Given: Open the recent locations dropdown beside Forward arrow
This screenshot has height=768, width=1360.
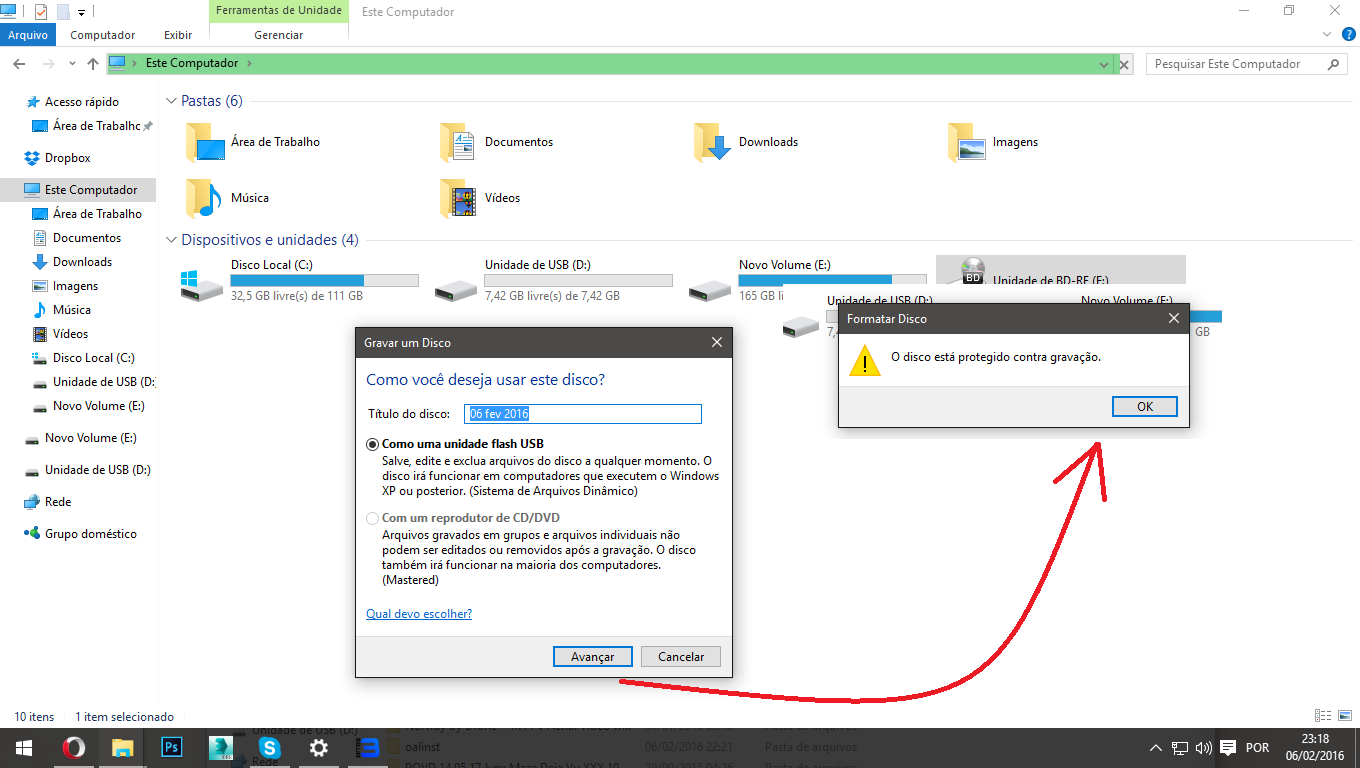Looking at the screenshot, I should pos(72,64).
